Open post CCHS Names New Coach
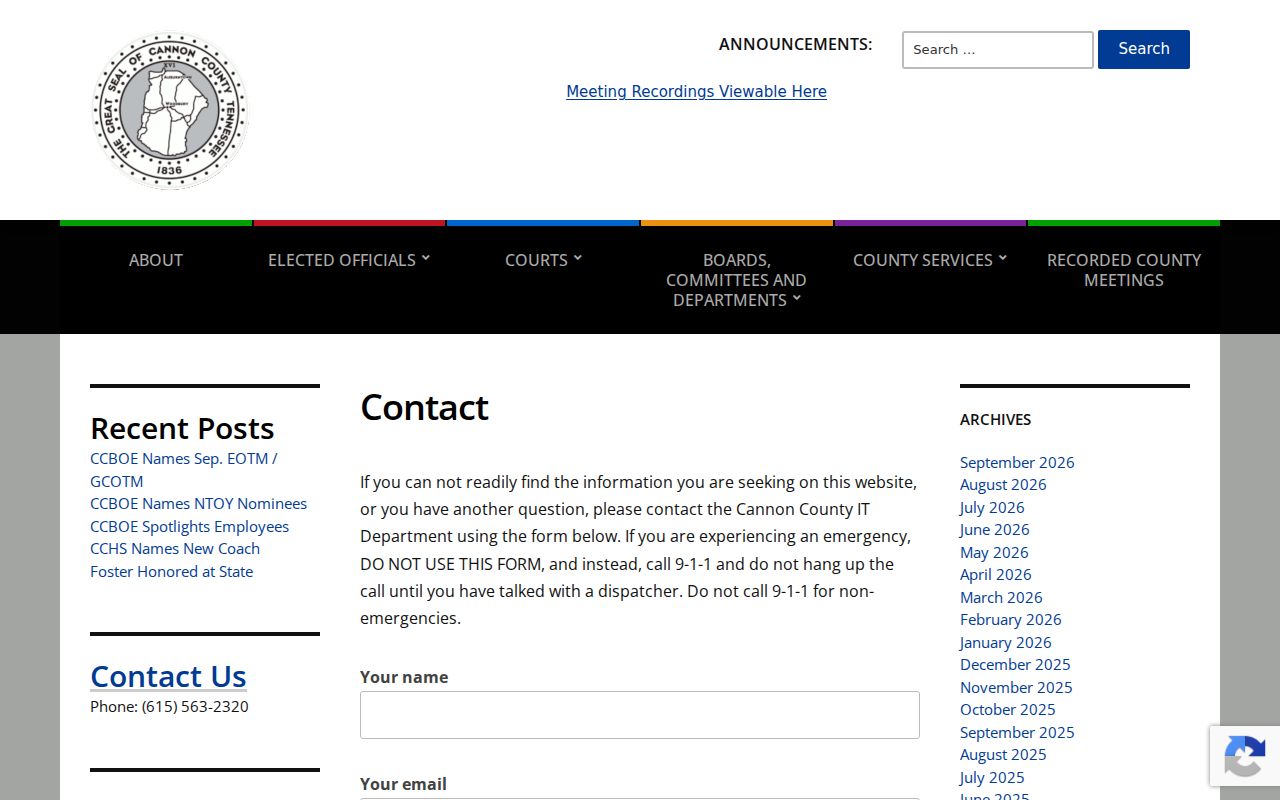The image size is (1280, 800). tap(175, 548)
